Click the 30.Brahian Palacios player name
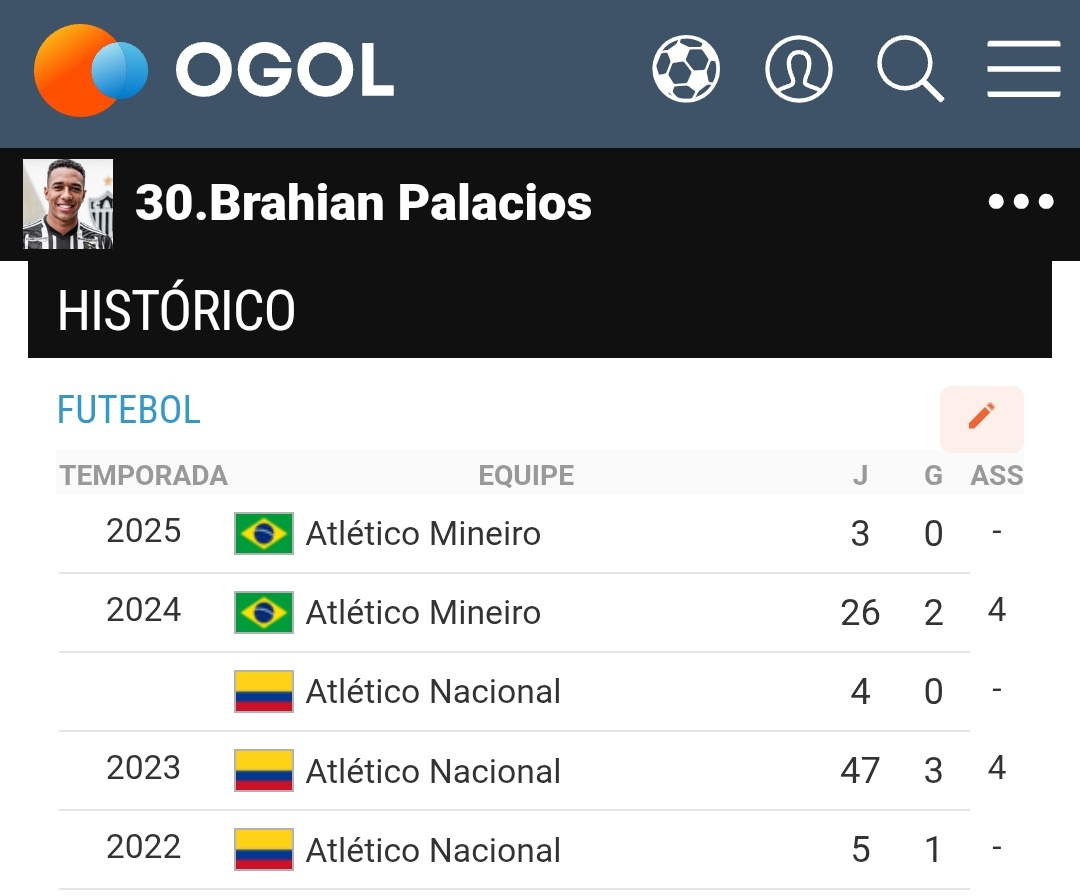Screen dimensions: 1080x896 coord(363,203)
